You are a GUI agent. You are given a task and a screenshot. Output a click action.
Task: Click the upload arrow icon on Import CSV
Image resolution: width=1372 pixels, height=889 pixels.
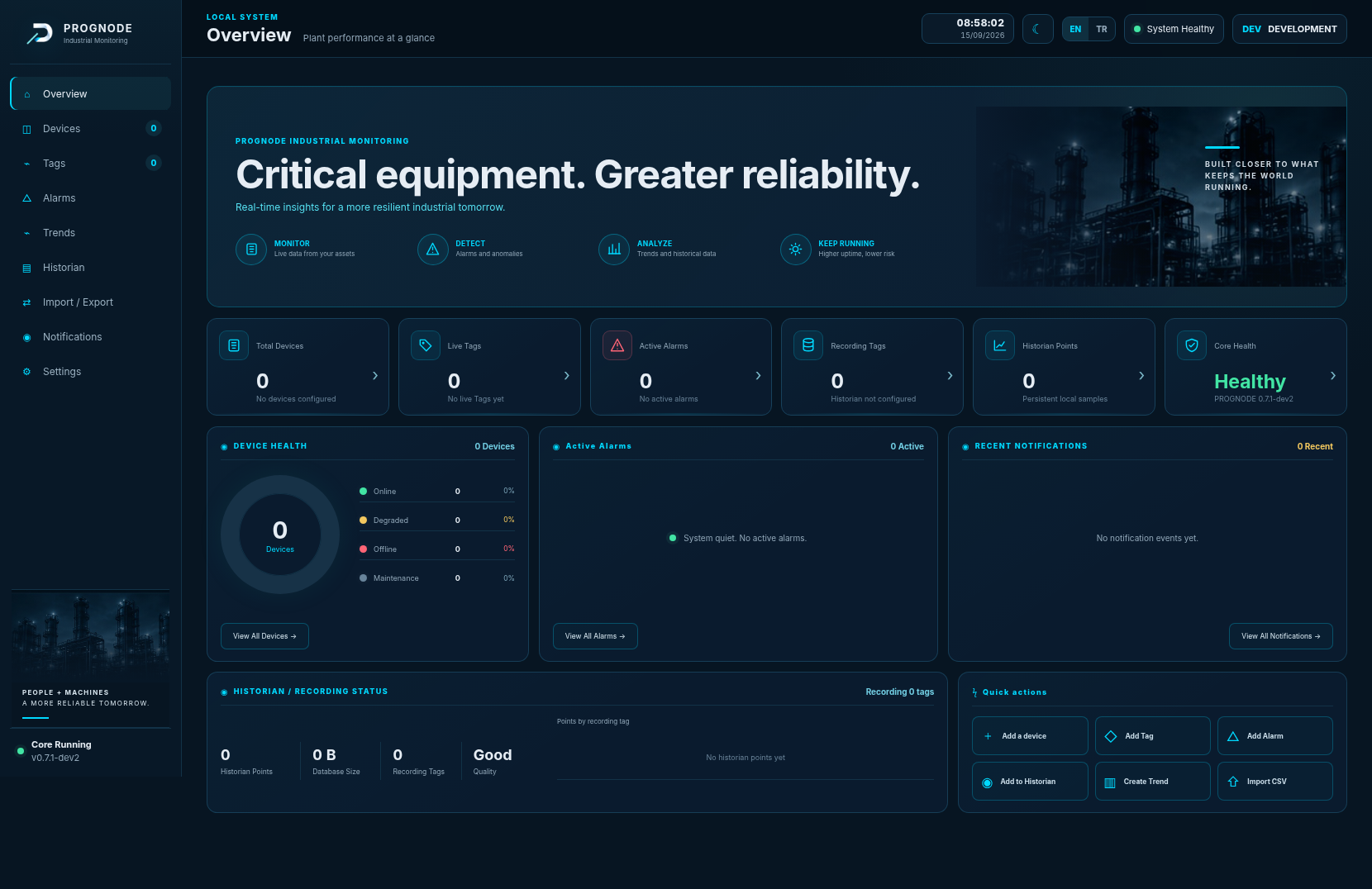pyautogui.click(x=1233, y=782)
